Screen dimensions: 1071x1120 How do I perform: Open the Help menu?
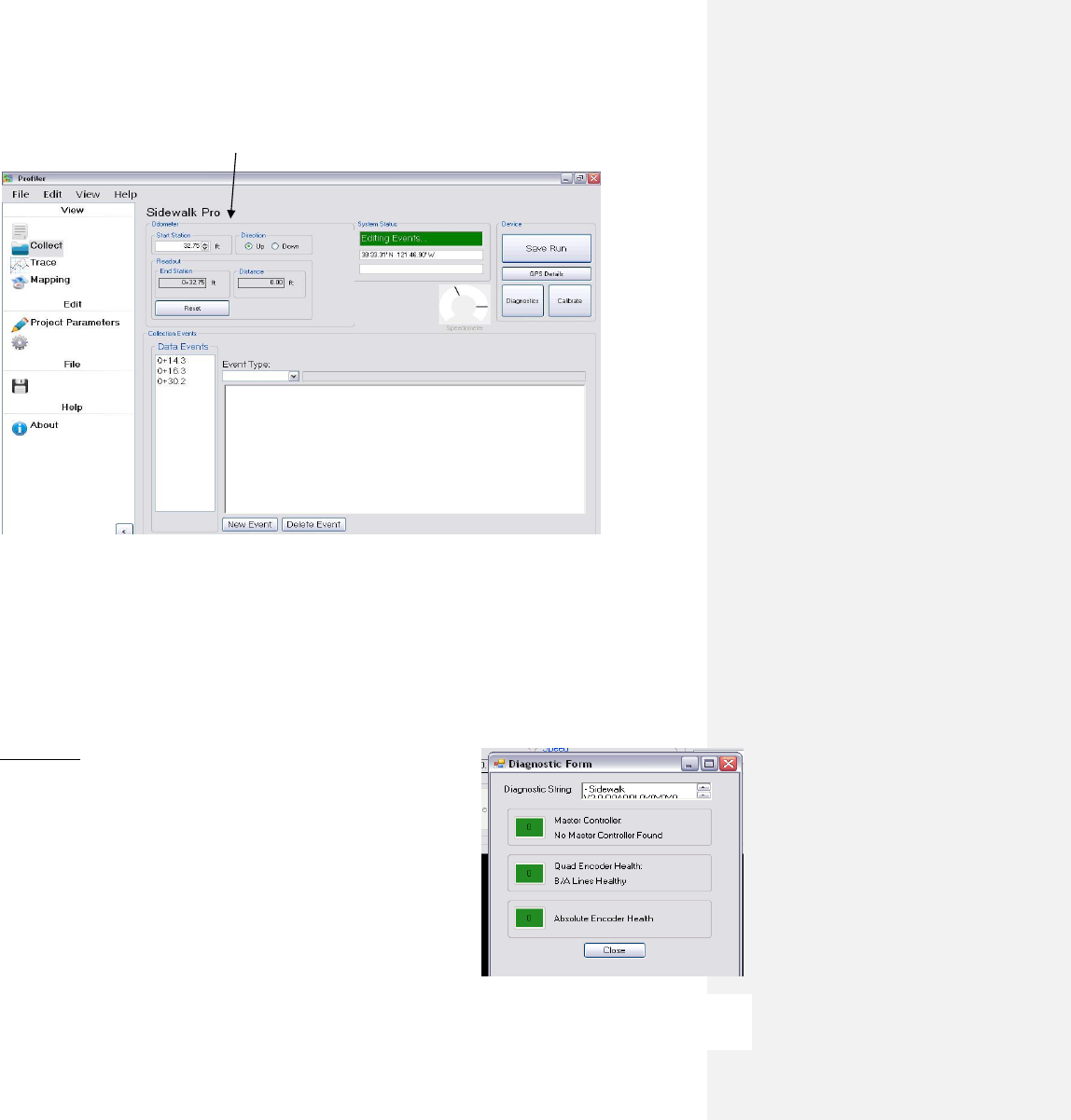click(x=126, y=195)
